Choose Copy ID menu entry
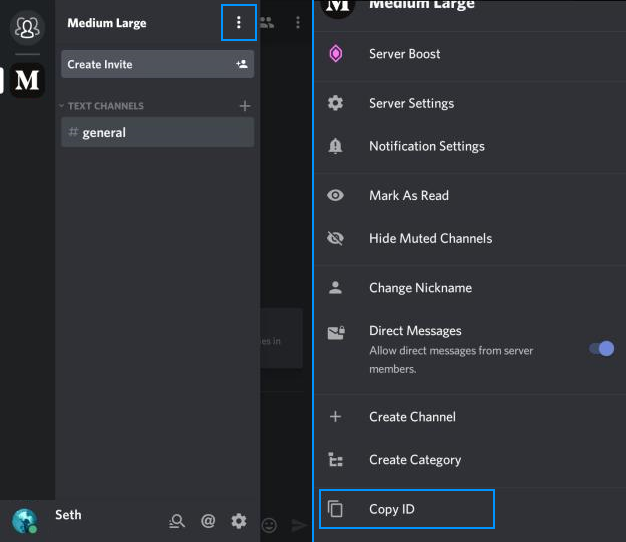This screenshot has height=542, width=626. coord(407,509)
